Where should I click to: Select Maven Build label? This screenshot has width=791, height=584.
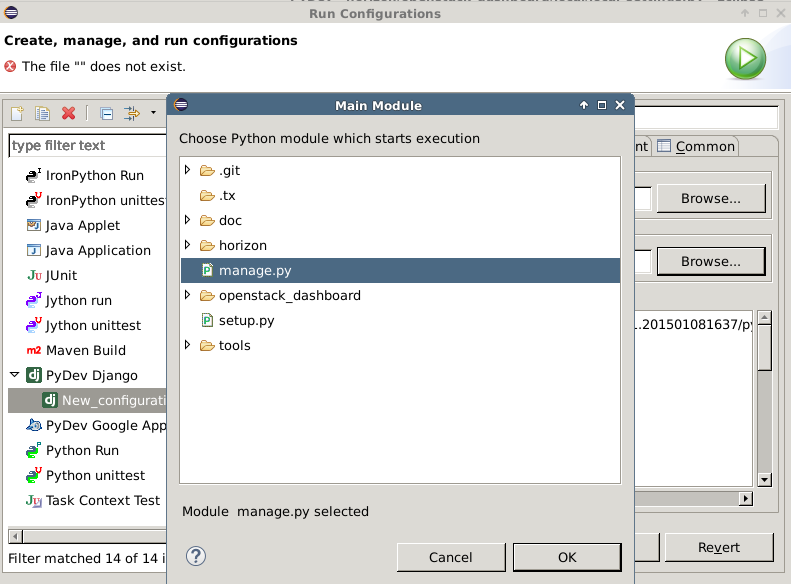tap(86, 351)
